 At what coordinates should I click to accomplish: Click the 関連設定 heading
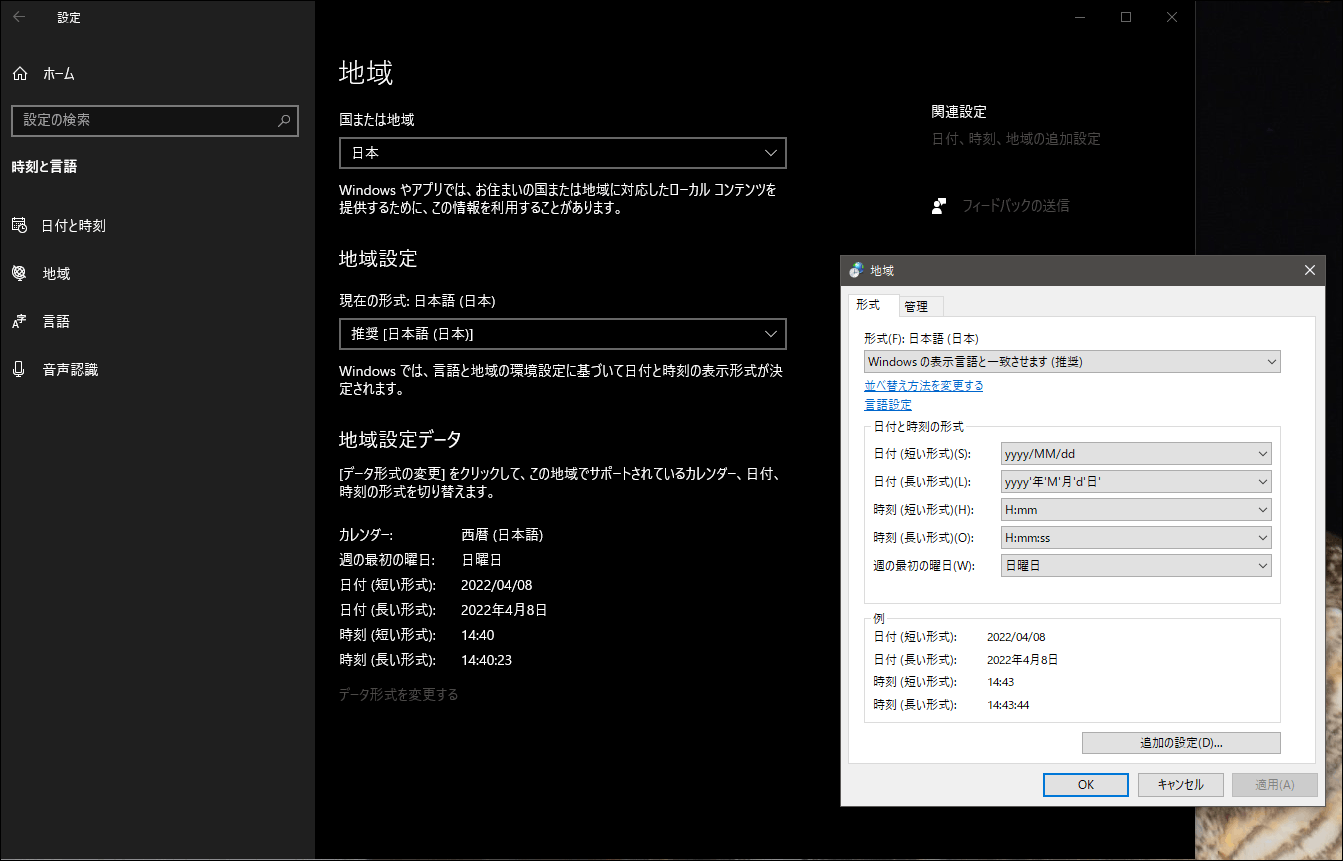(x=959, y=112)
